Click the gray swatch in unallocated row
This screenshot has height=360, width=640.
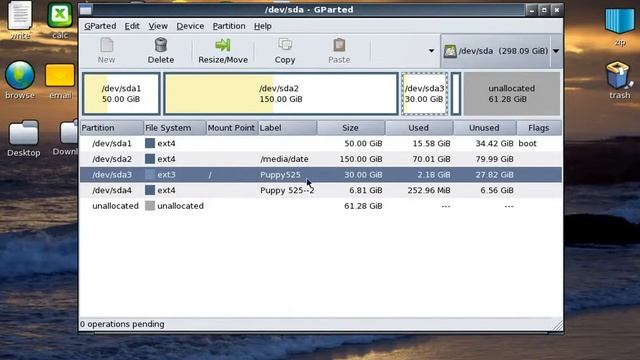point(150,206)
